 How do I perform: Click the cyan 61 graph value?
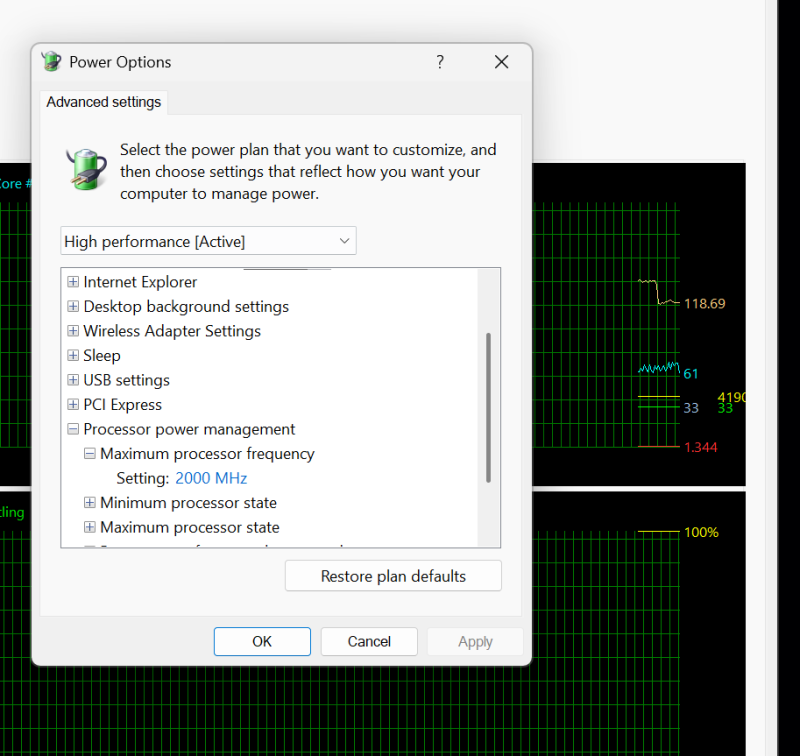691,374
